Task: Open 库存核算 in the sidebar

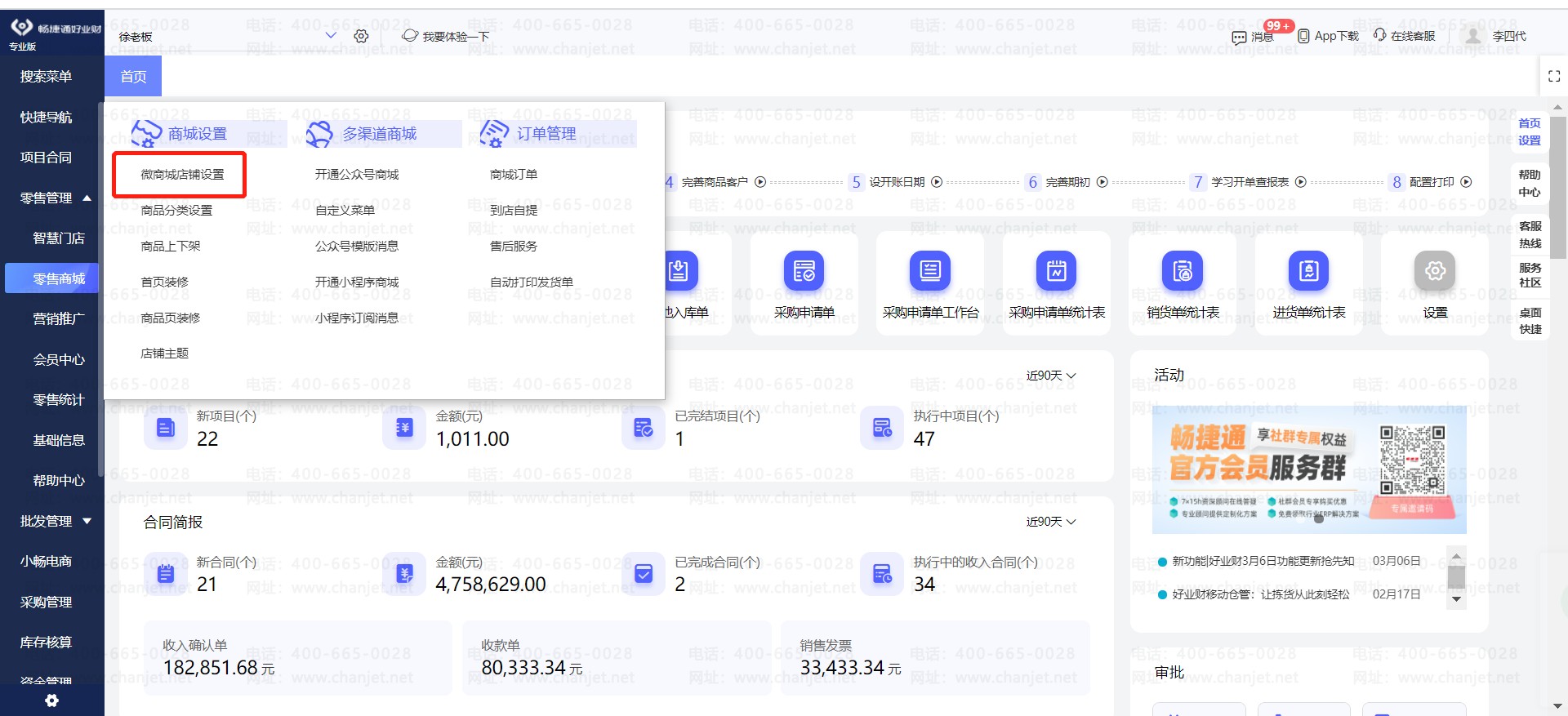Action: [x=47, y=643]
